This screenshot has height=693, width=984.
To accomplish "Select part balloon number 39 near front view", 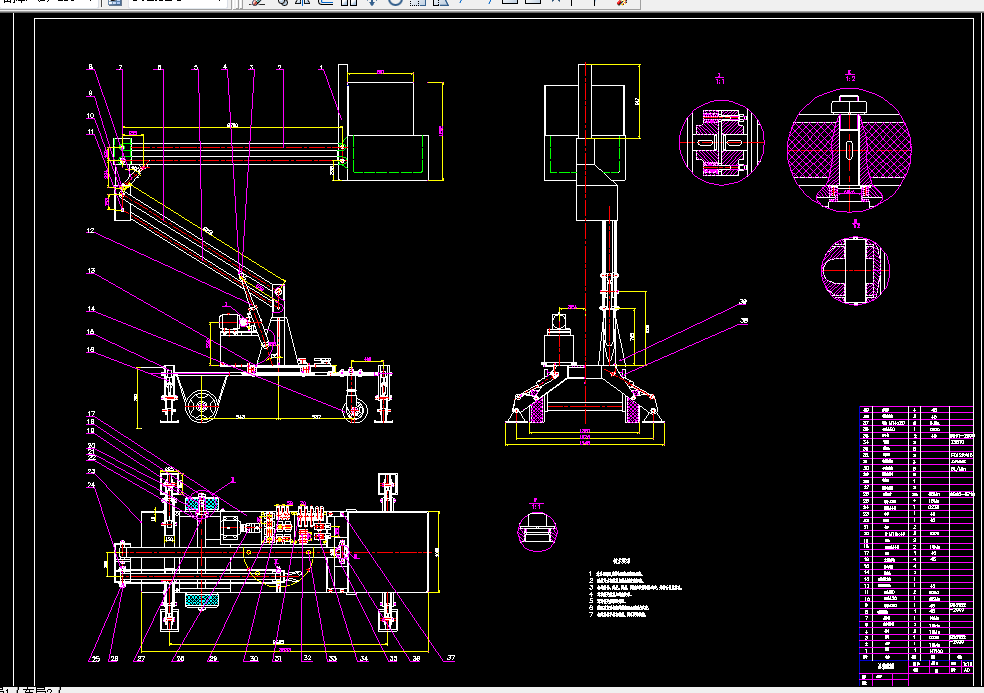I will 743,302.
